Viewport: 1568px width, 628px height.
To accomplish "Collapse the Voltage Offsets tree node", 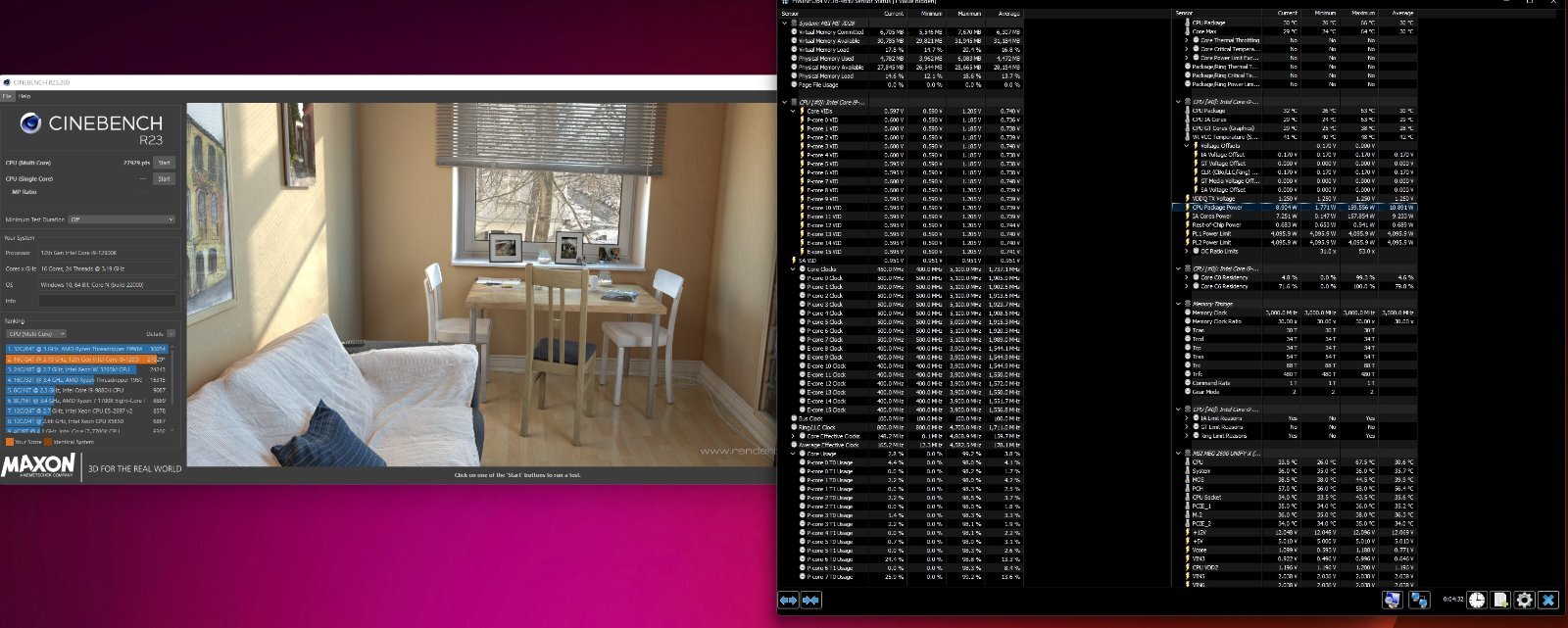I will click(x=1187, y=146).
